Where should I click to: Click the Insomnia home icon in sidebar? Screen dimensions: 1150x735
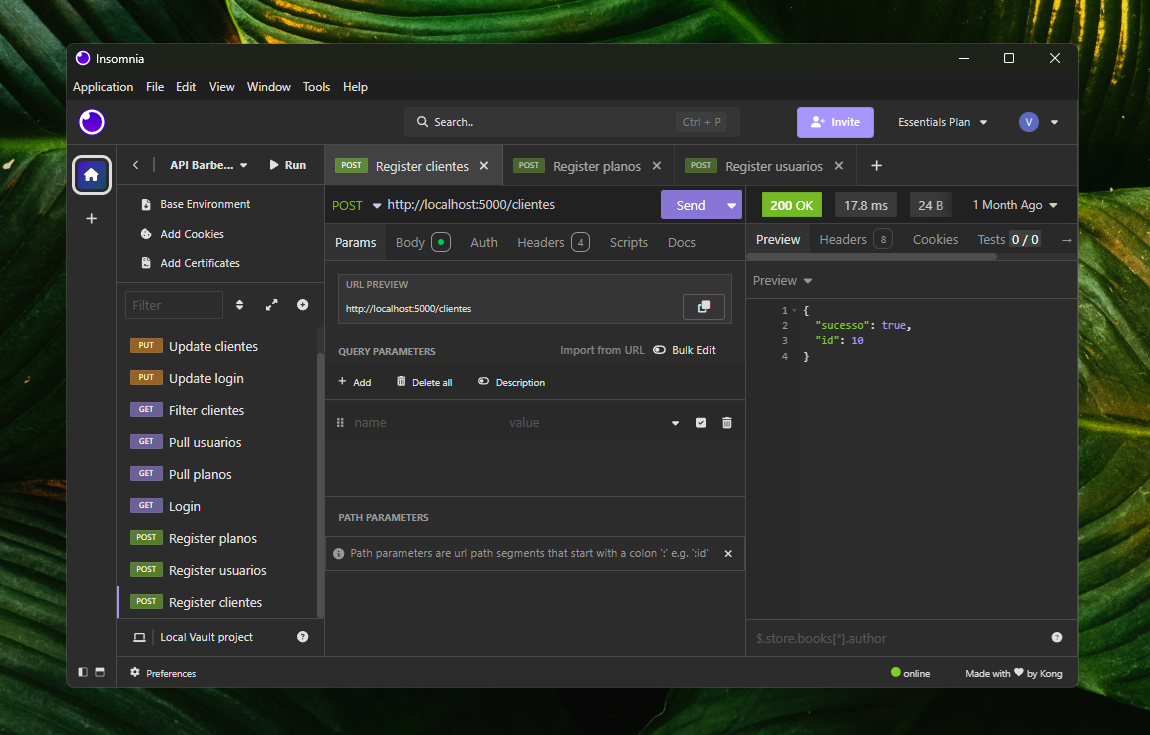point(91,175)
